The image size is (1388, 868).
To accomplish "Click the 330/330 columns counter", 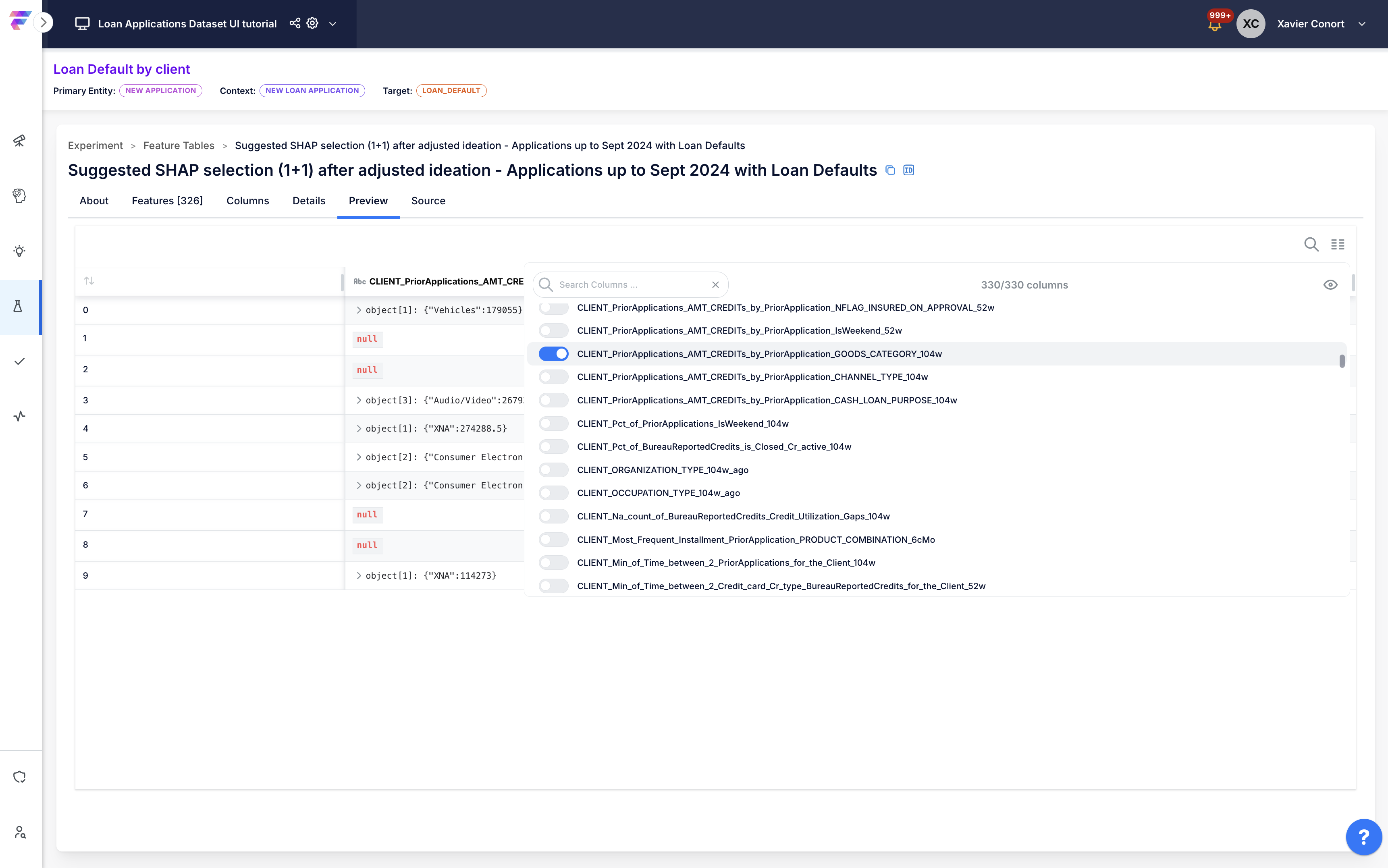I will (x=1024, y=285).
